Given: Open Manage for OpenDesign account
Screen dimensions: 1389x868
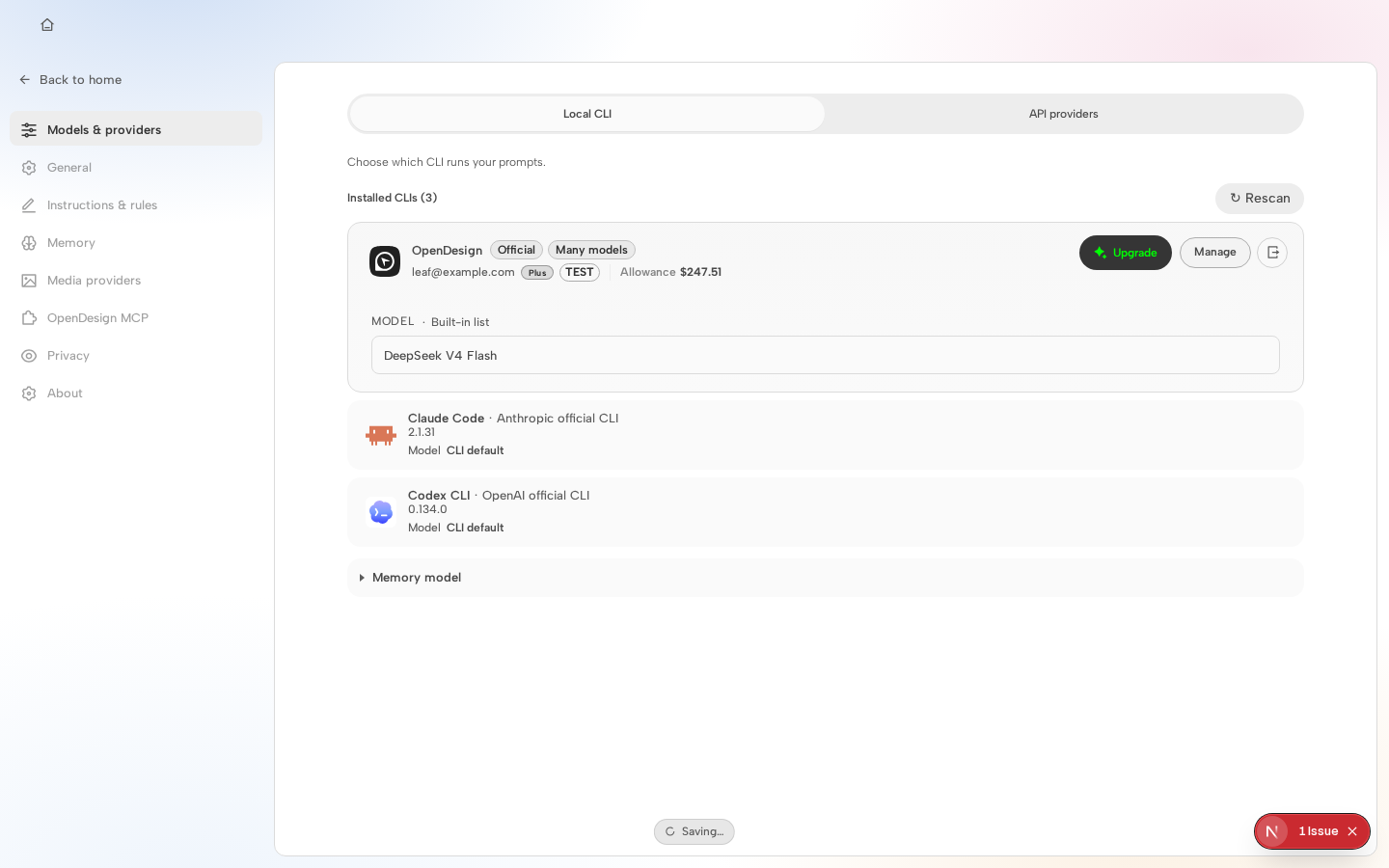Looking at the screenshot, I should 1215,253.
